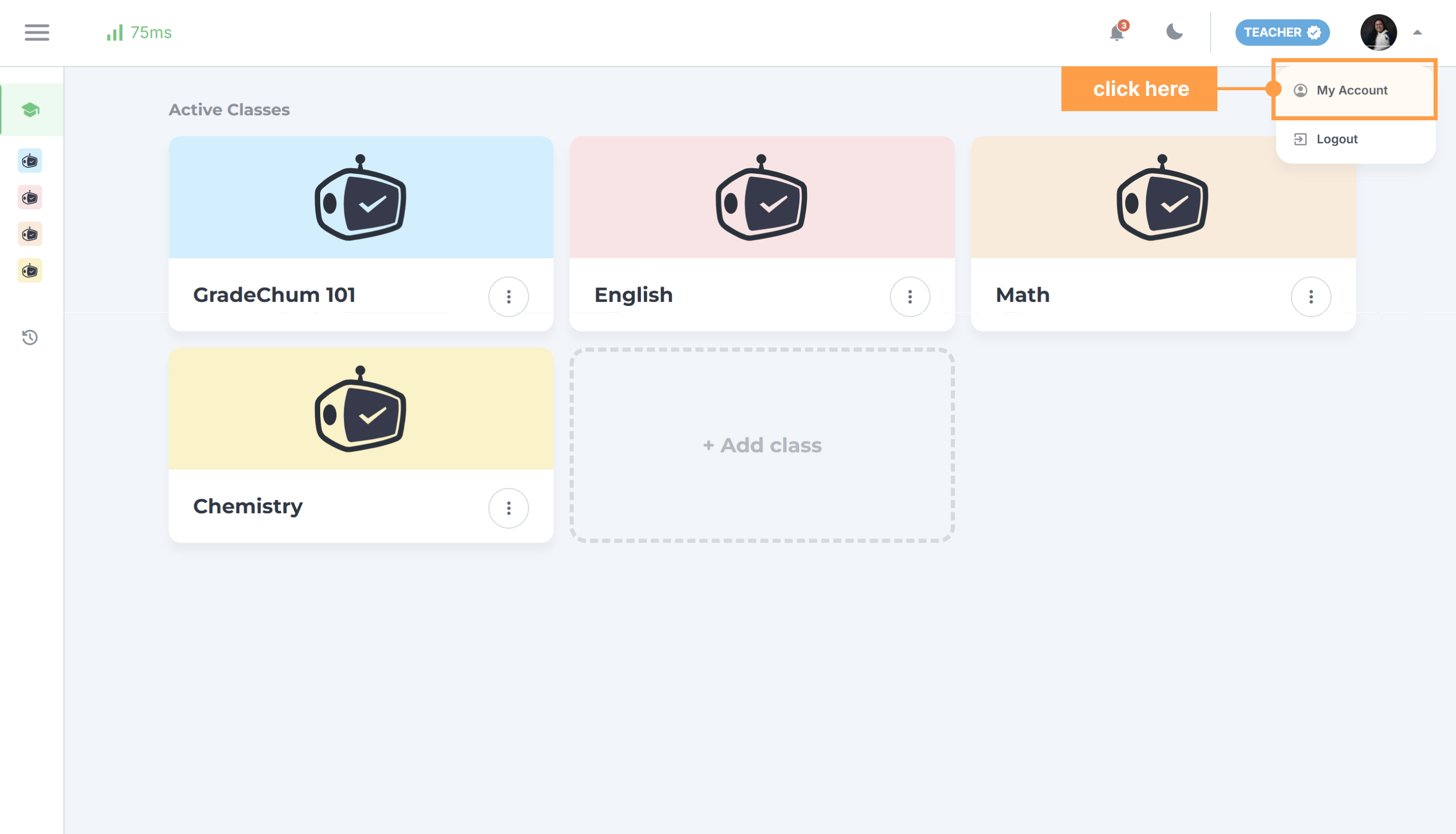Click the profile avatar picture
Image resolution: width=1456 pixels, height=834 pixels.
(1378, 32)
